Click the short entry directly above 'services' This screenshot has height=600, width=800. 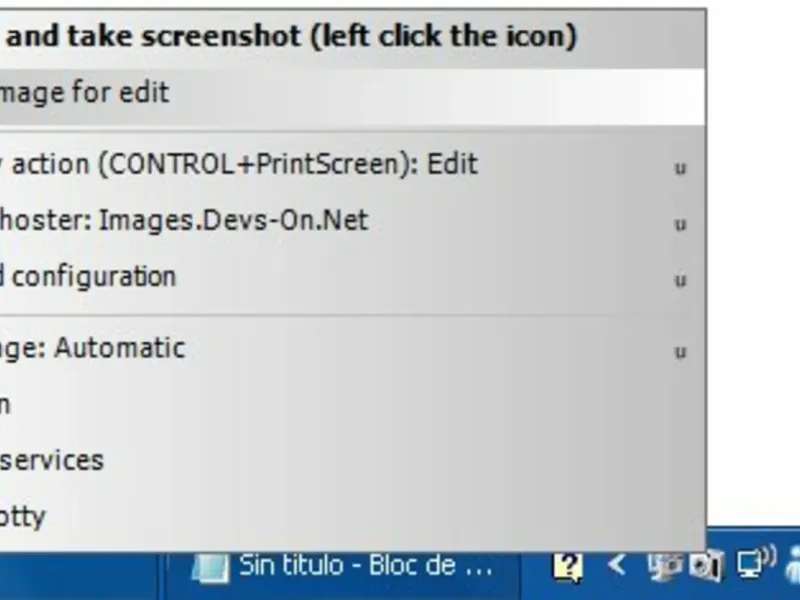tap(8, 404)
